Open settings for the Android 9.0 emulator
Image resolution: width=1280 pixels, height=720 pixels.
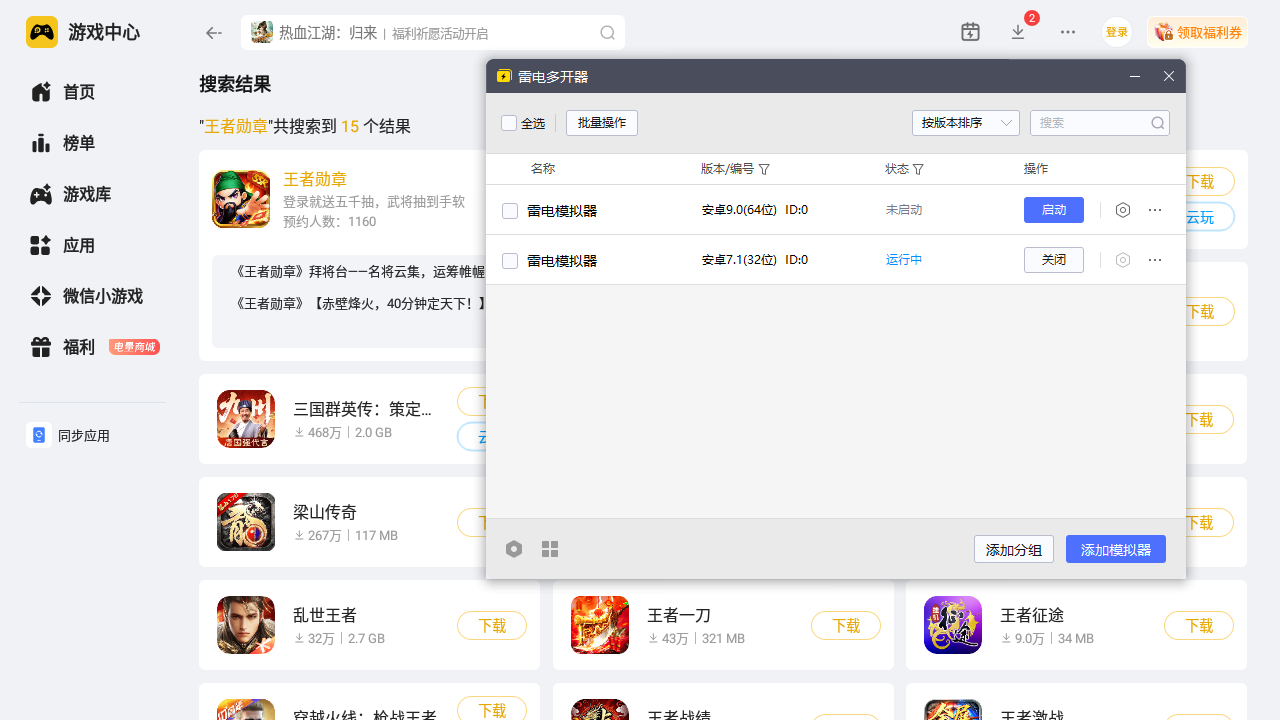pos(1123,210)
